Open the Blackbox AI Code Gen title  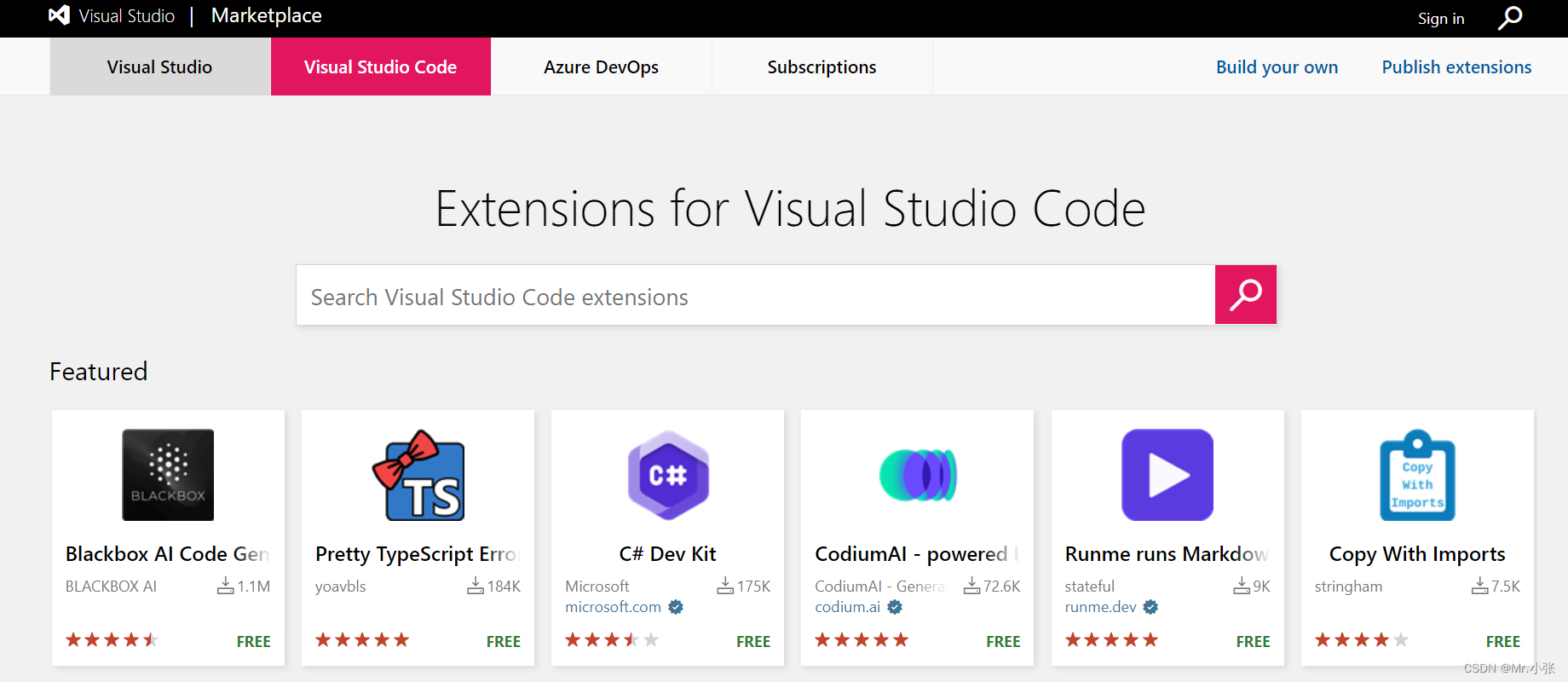coord(168,554)
